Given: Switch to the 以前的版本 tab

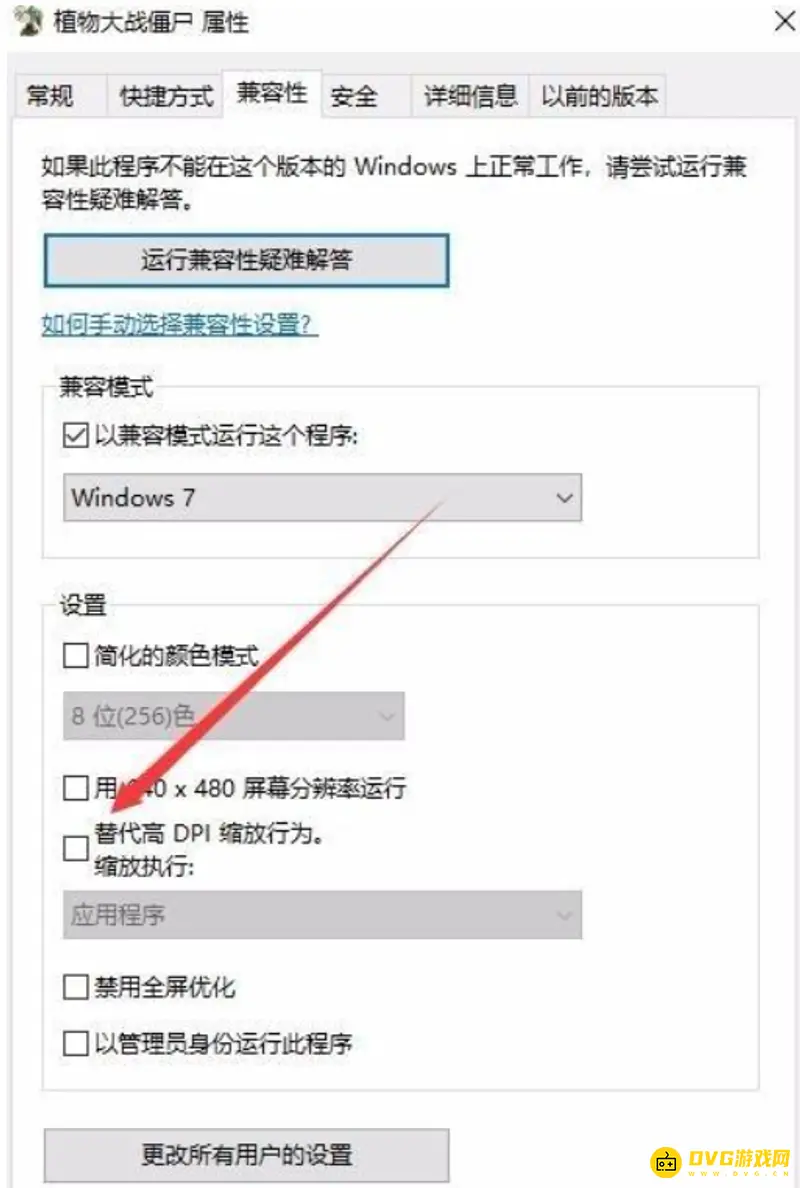Looking at the screenshot, I should point(598,94).
